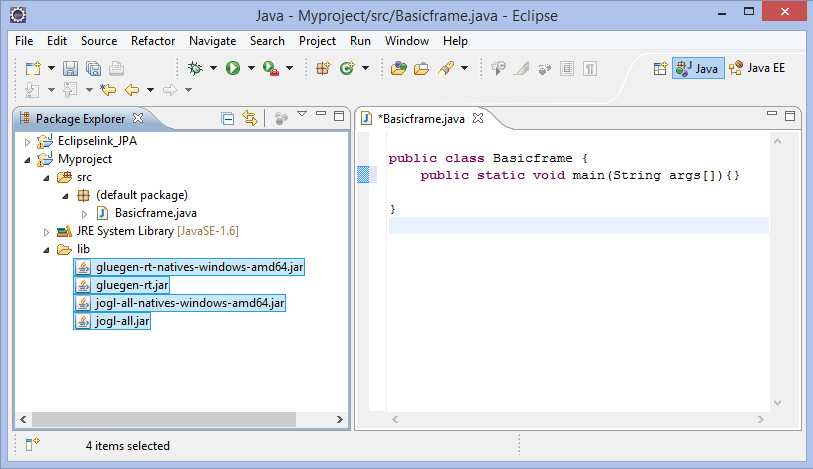Select jogl-all-natives-windows-amd64.jar
Image resolution: width=813 pixels, height=469 pixels.
pyautogui.click(x=179, y=303)
